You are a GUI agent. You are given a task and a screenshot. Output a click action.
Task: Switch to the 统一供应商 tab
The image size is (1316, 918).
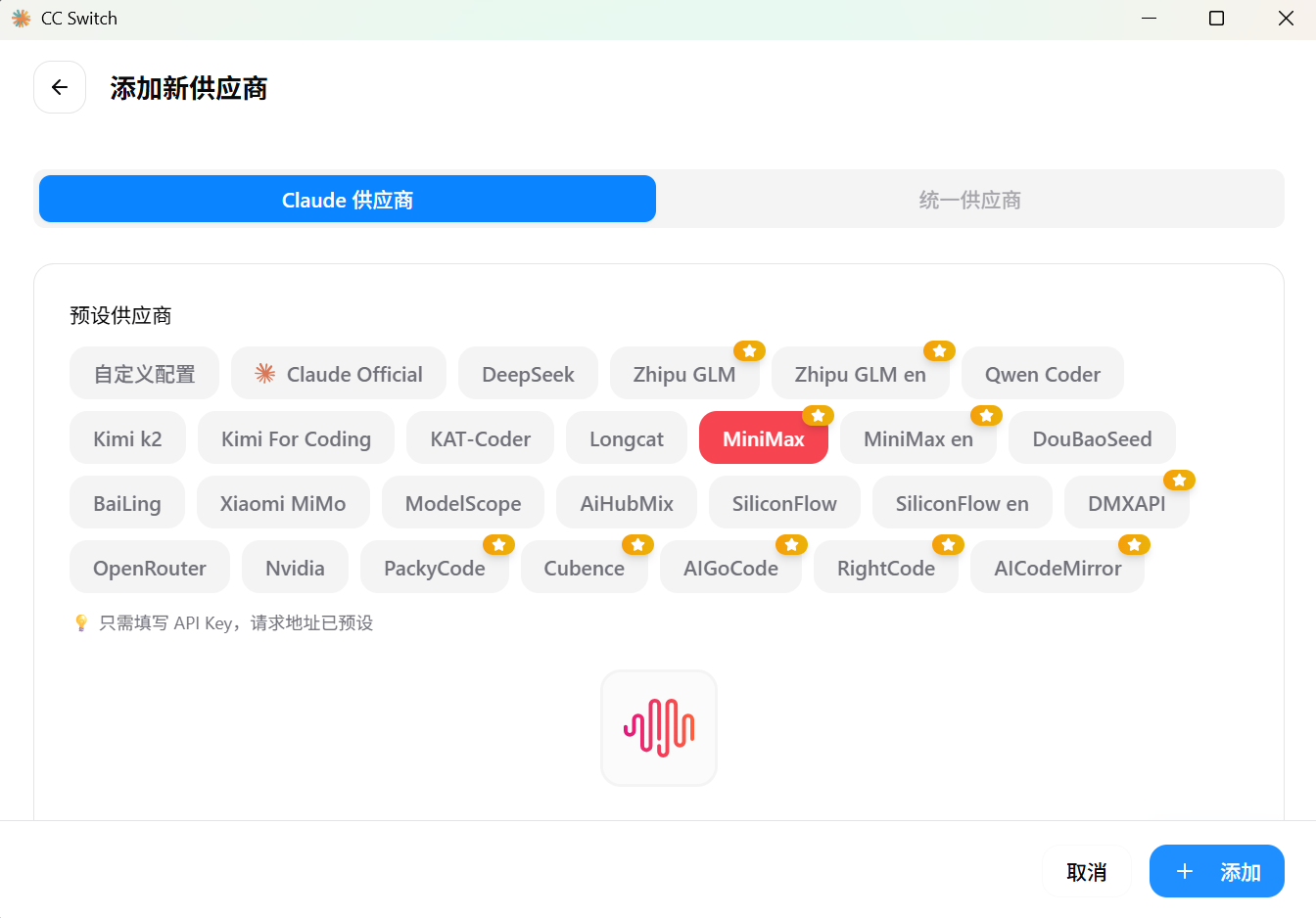point(969,199)
